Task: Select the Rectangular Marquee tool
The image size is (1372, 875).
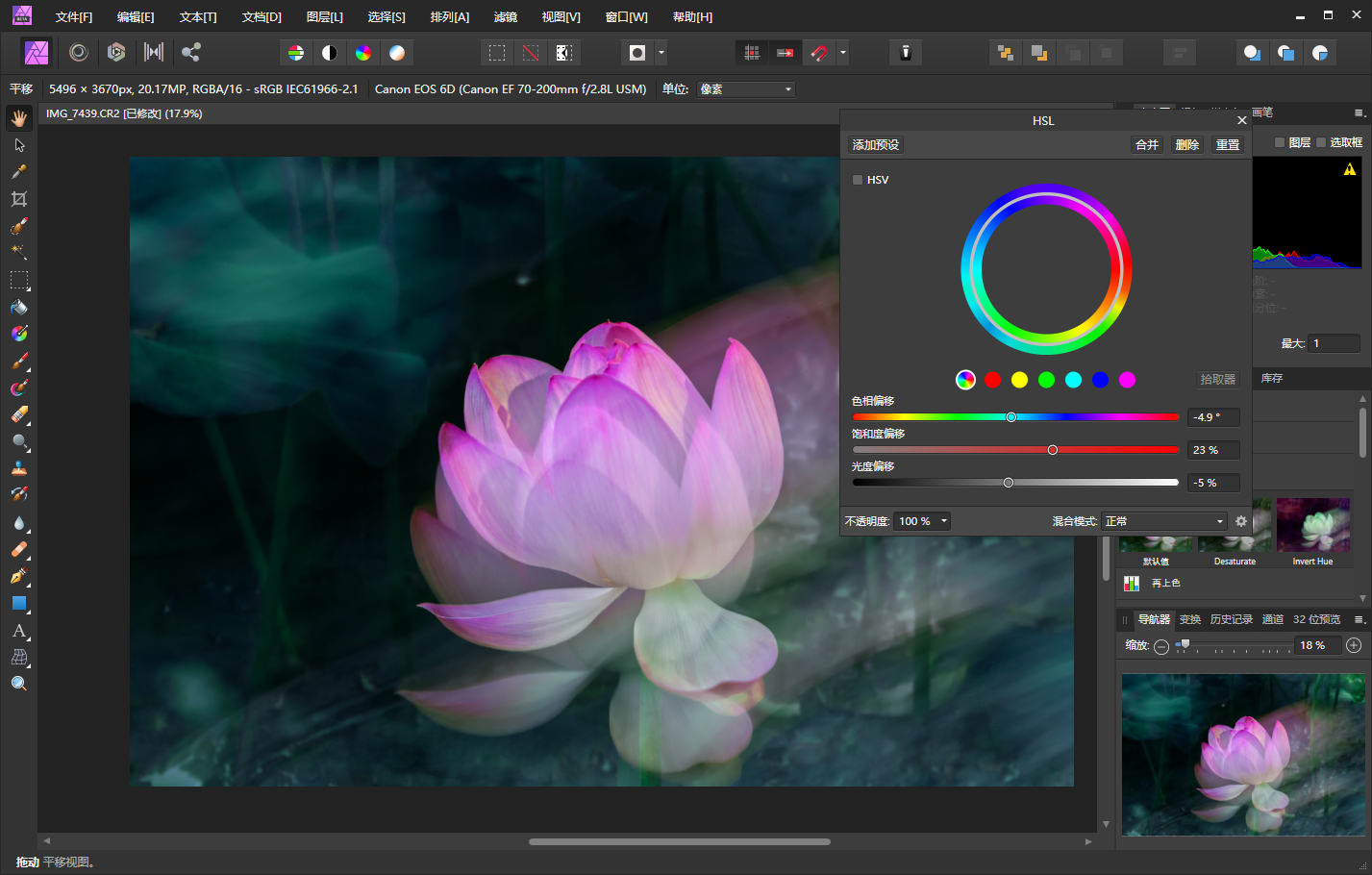Action: coord(19,280)
